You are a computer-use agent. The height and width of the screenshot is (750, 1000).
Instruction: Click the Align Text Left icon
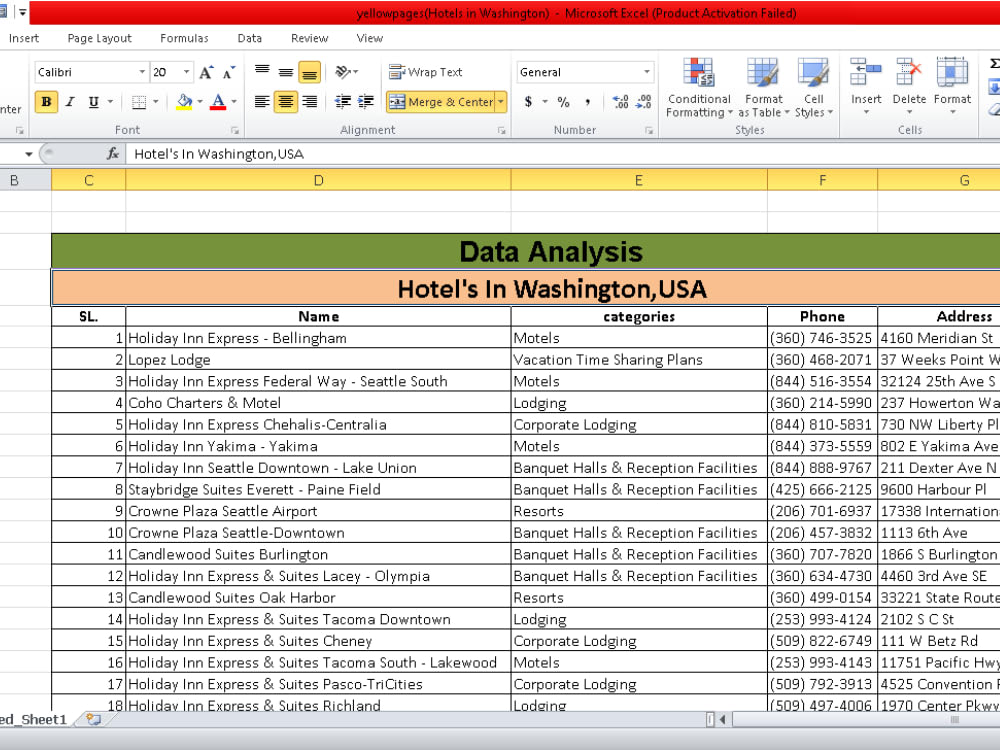(x=262, y=101)
